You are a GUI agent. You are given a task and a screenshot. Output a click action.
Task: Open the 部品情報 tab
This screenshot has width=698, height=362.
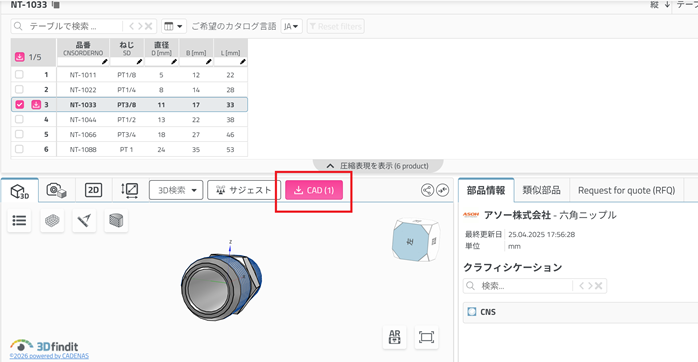486,191
